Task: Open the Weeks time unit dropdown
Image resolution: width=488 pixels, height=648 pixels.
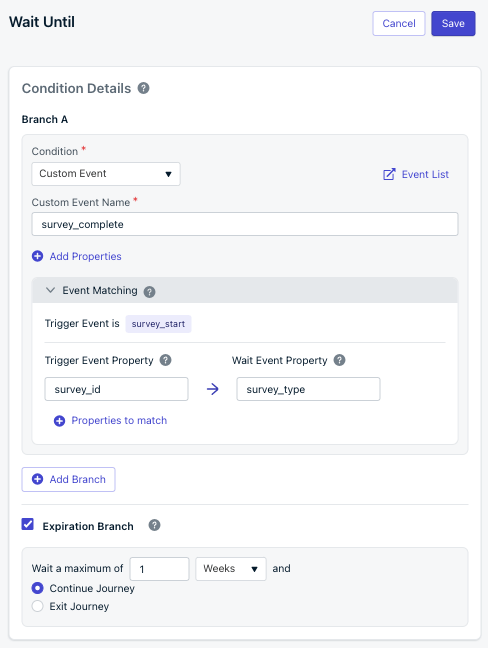Action: coord(231,569)
